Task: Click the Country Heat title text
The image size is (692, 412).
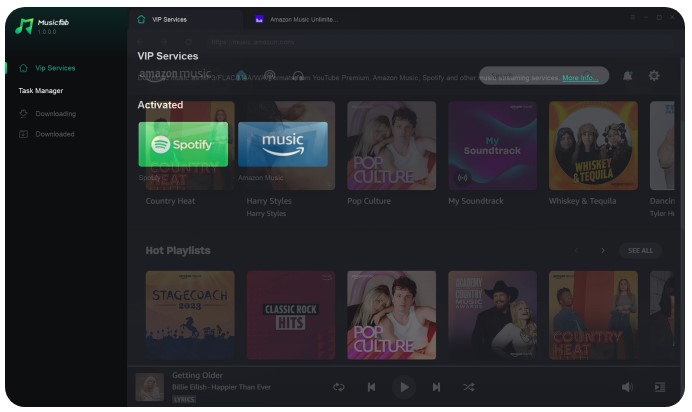Action: [170, 201]
